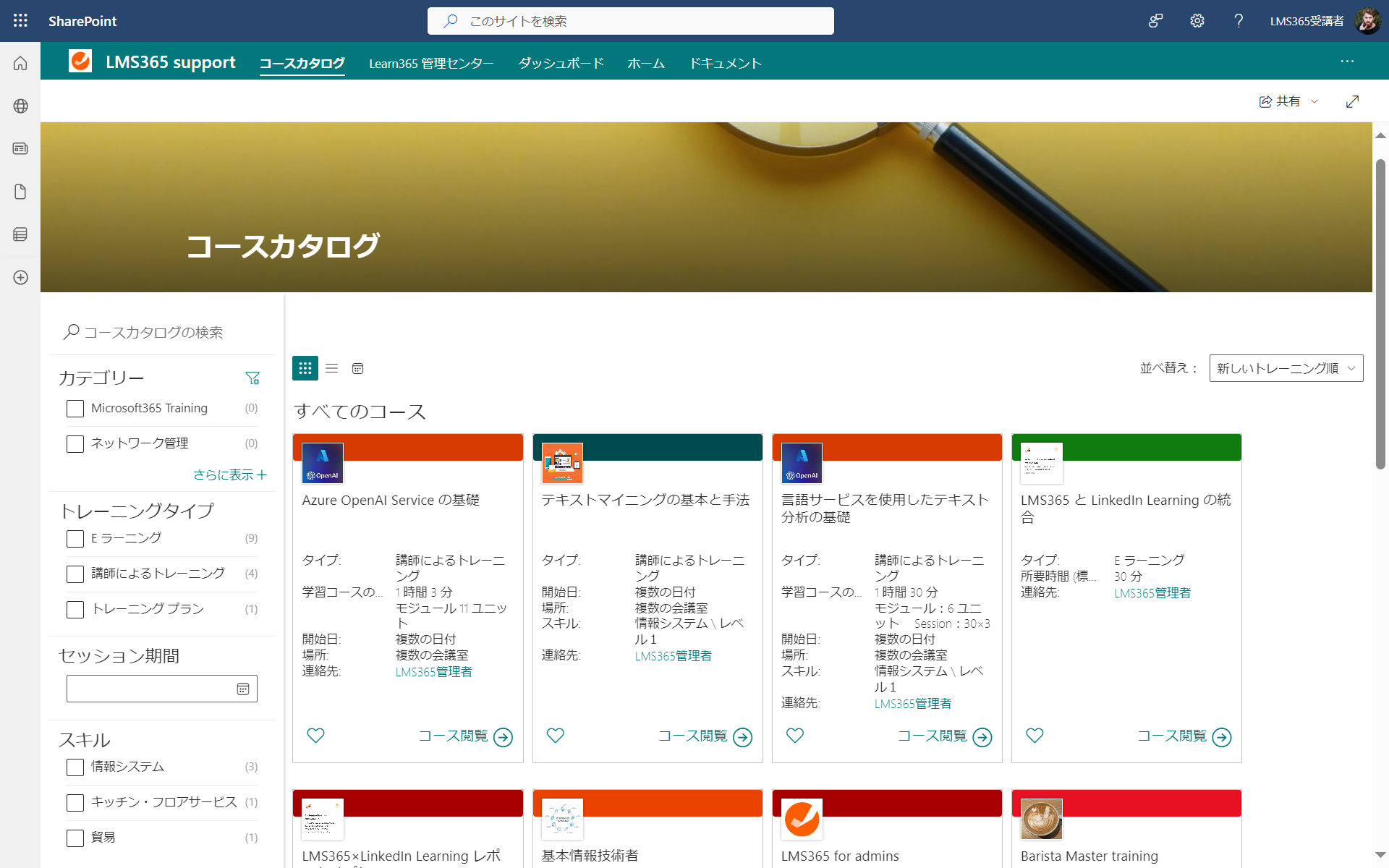The height and width of the screenshot is (868, 1389).
Task: Favorite the テキストマイニング course heart
Action: coord(556,736)
